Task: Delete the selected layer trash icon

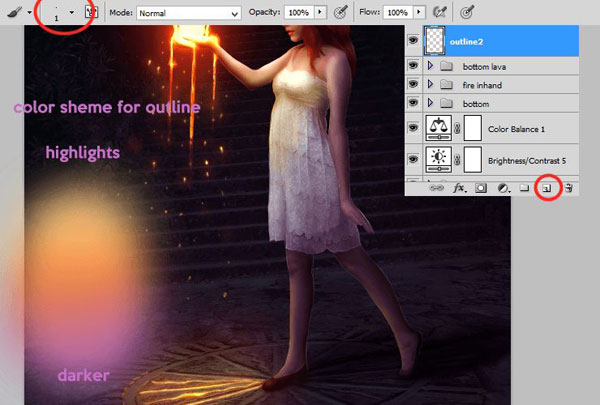Action: 569,188
